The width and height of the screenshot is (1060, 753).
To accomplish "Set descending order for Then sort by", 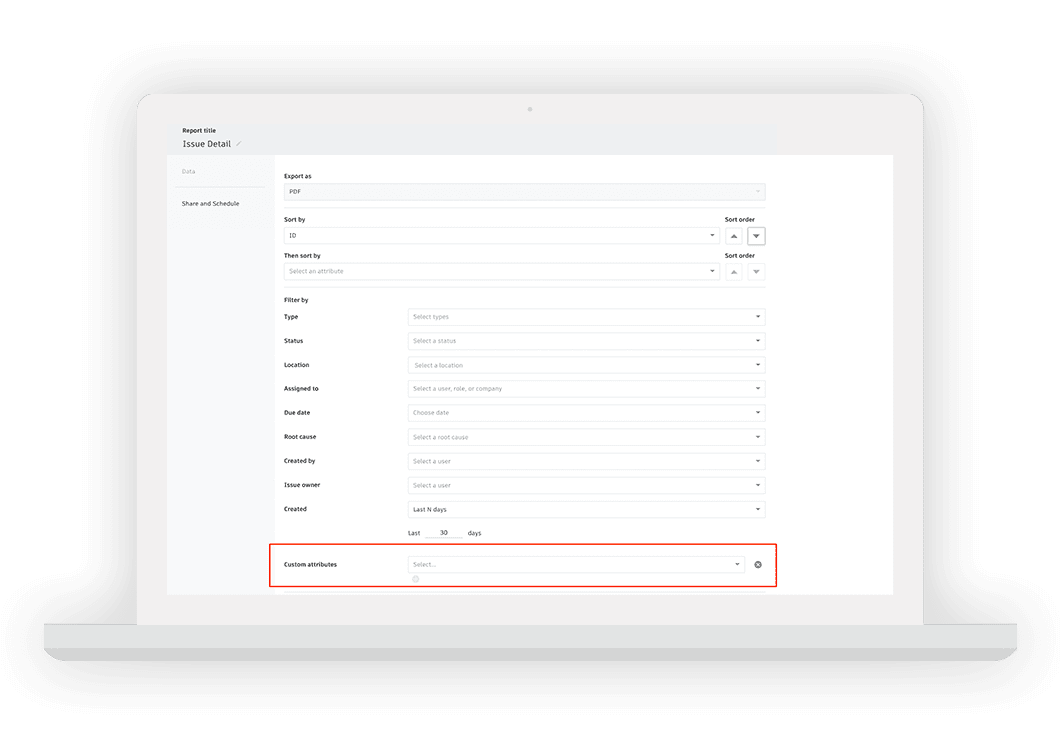I will click(756, 272).
